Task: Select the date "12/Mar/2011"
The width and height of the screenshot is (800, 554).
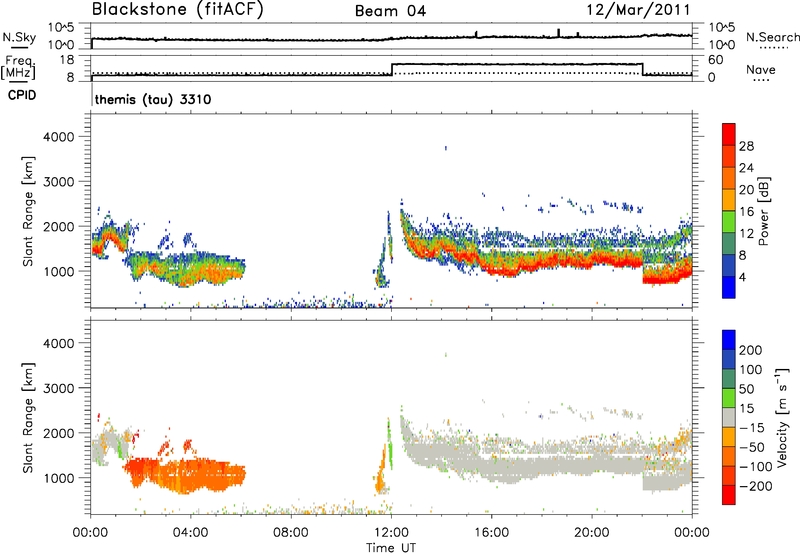Action: point(638,10)
